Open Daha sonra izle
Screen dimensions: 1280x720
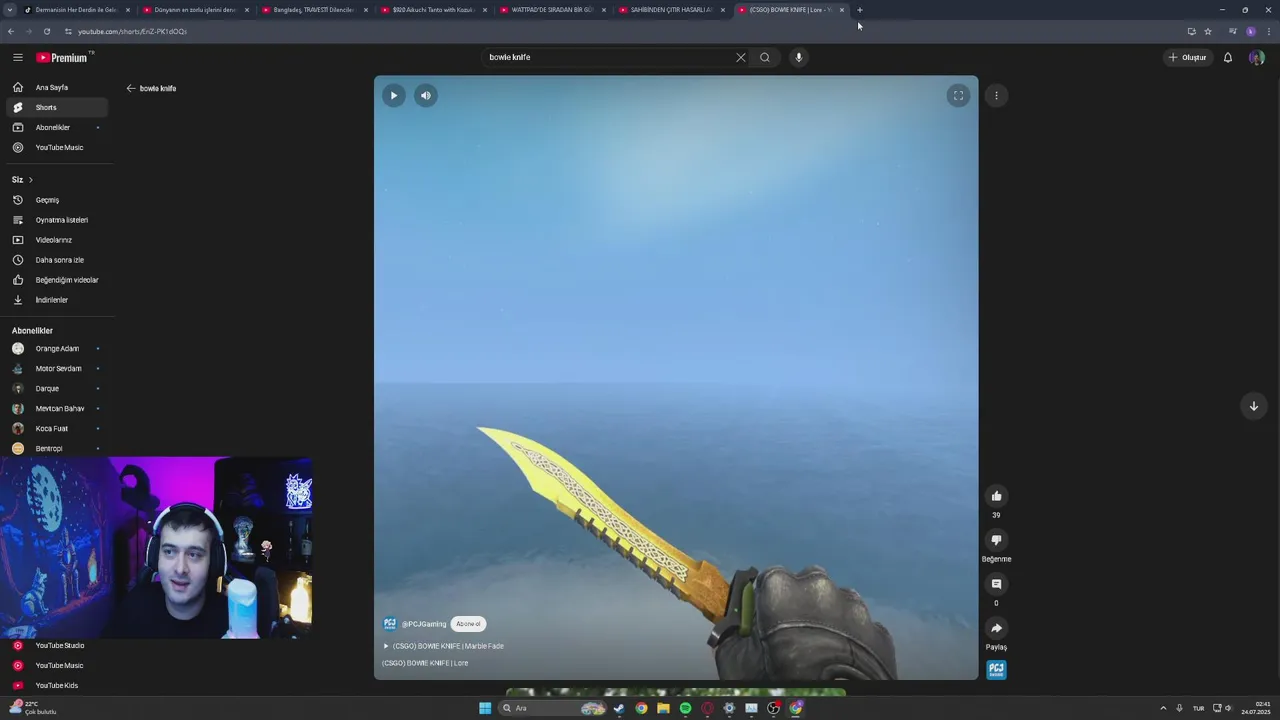(x=57, y=260)
